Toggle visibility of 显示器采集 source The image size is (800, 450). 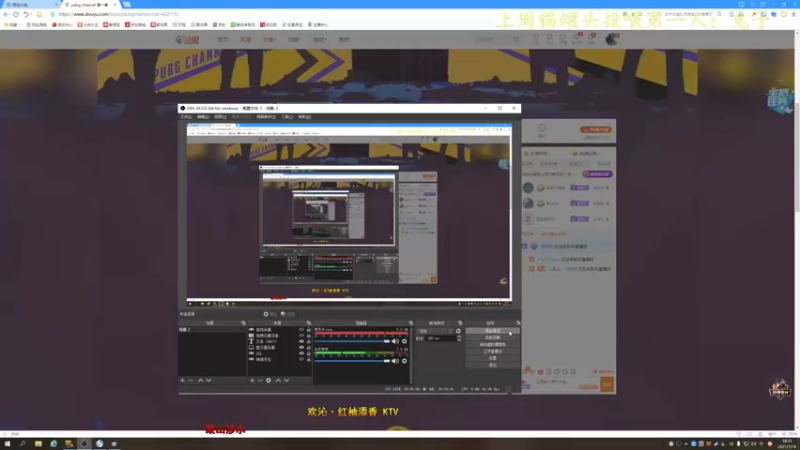pos(302,347)
